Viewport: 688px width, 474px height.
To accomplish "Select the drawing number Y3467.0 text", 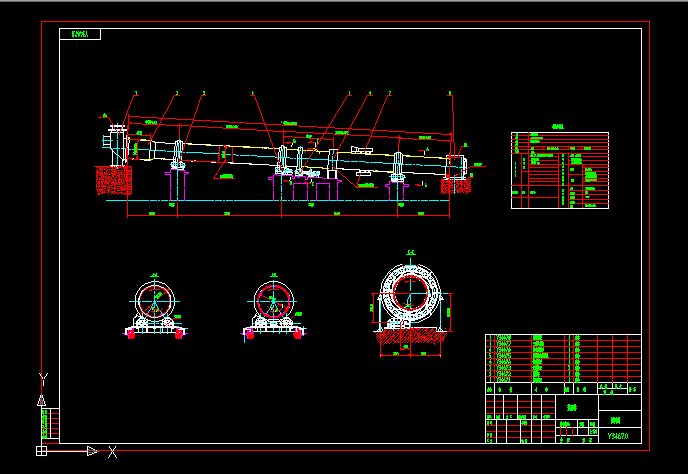I will click(618, 436).
